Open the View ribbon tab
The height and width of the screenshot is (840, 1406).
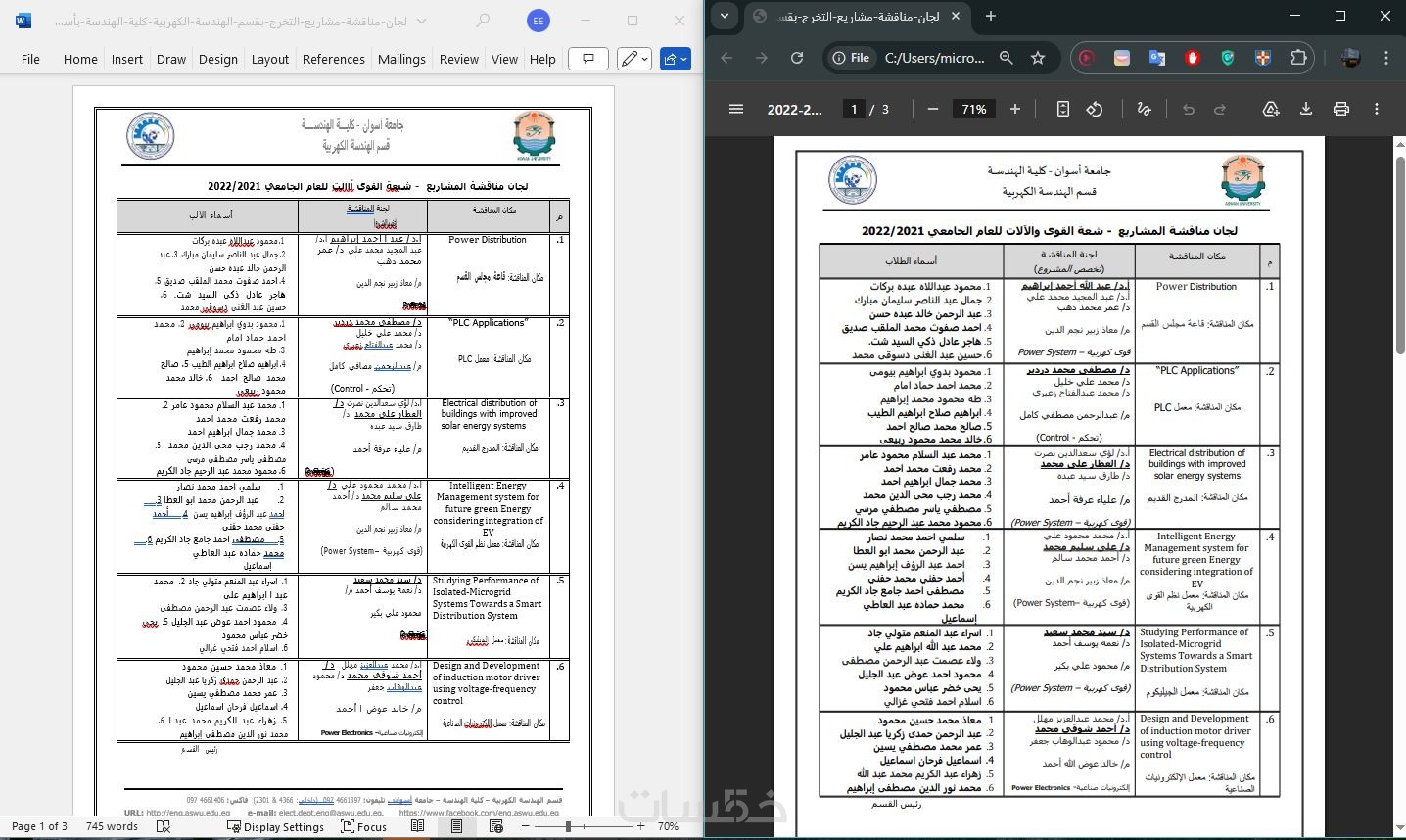point(505,59)
